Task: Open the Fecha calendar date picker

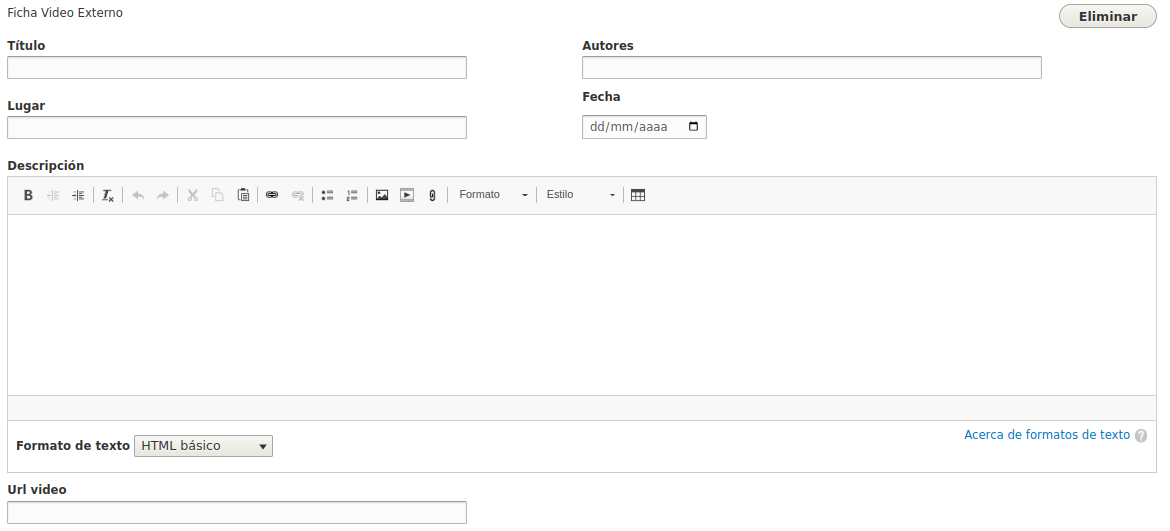Action: tap(694, 127)
